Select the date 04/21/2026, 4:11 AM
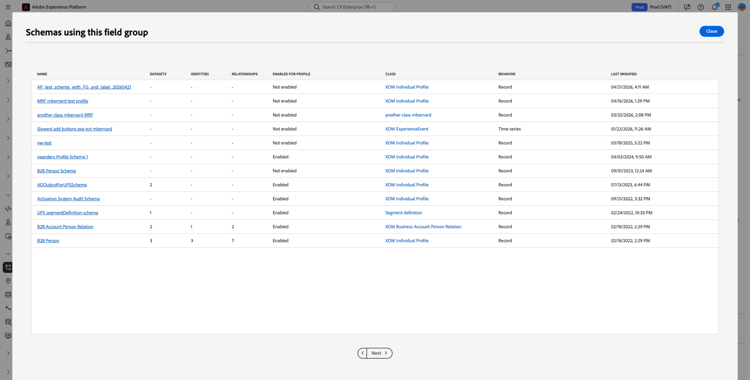 pyautogui.click(x=630, y=87)
